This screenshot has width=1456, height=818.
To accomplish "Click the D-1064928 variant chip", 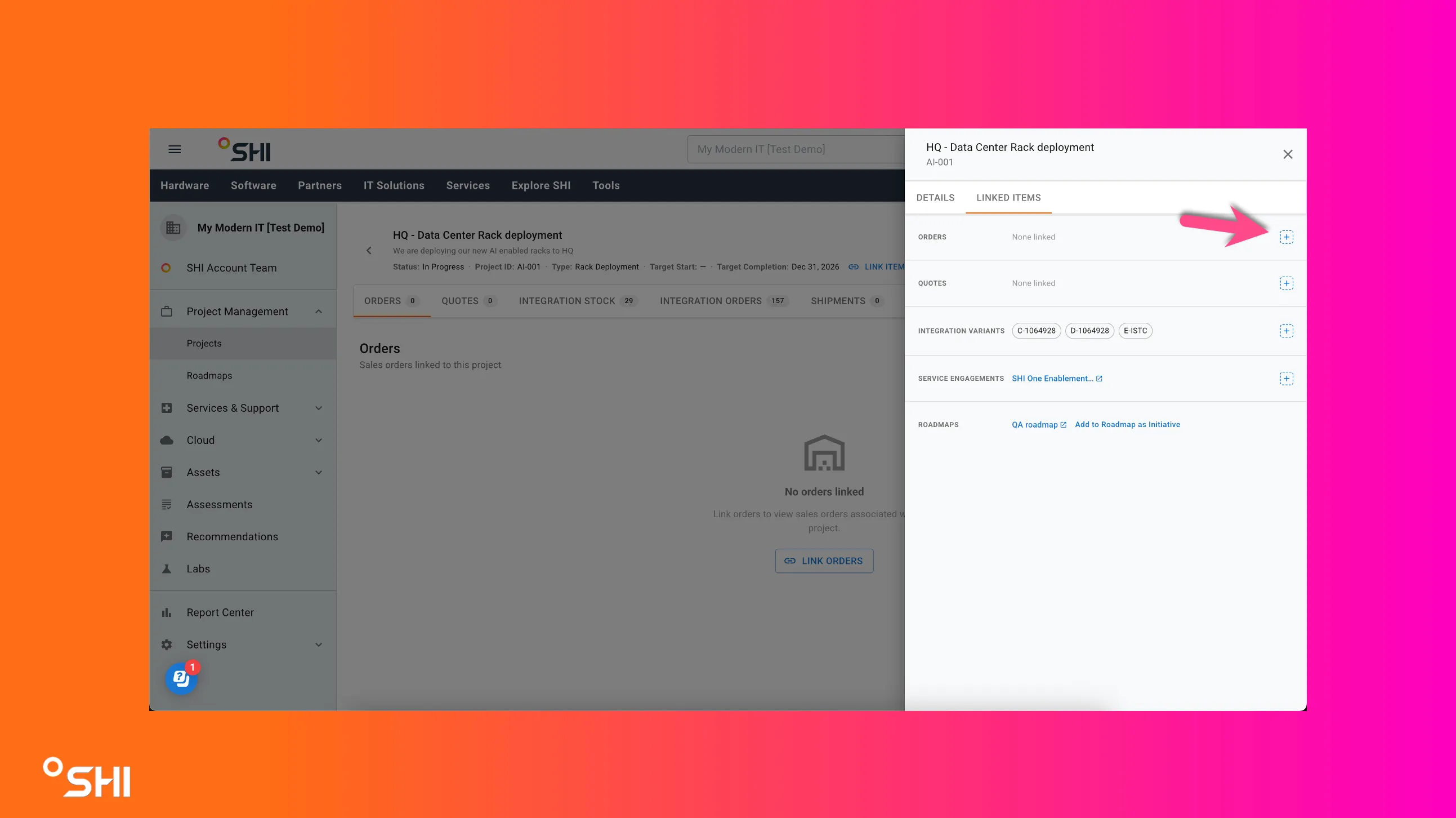I will [1089, 331].
